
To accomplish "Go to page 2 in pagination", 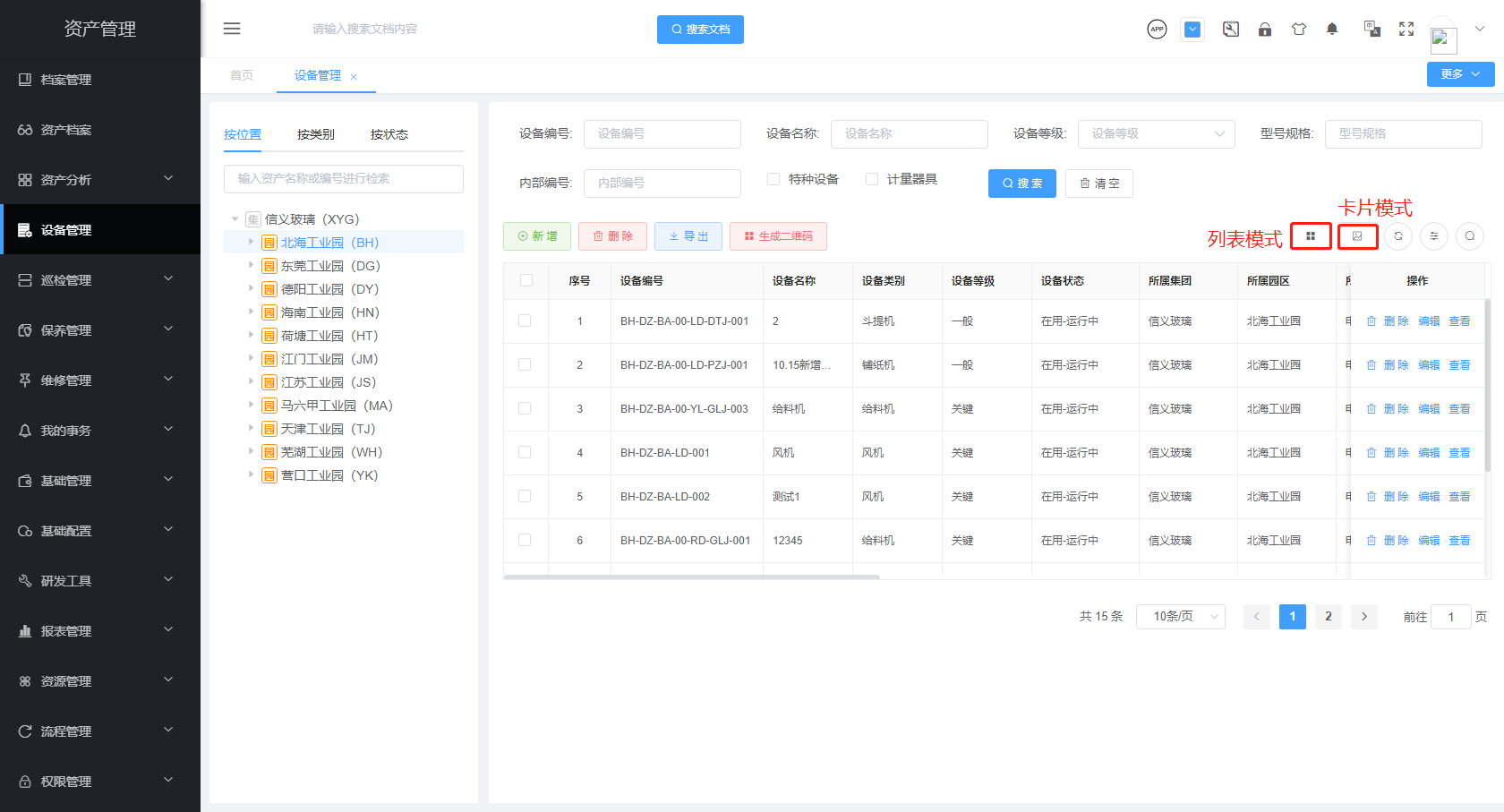I will [x=1329, y=617].
